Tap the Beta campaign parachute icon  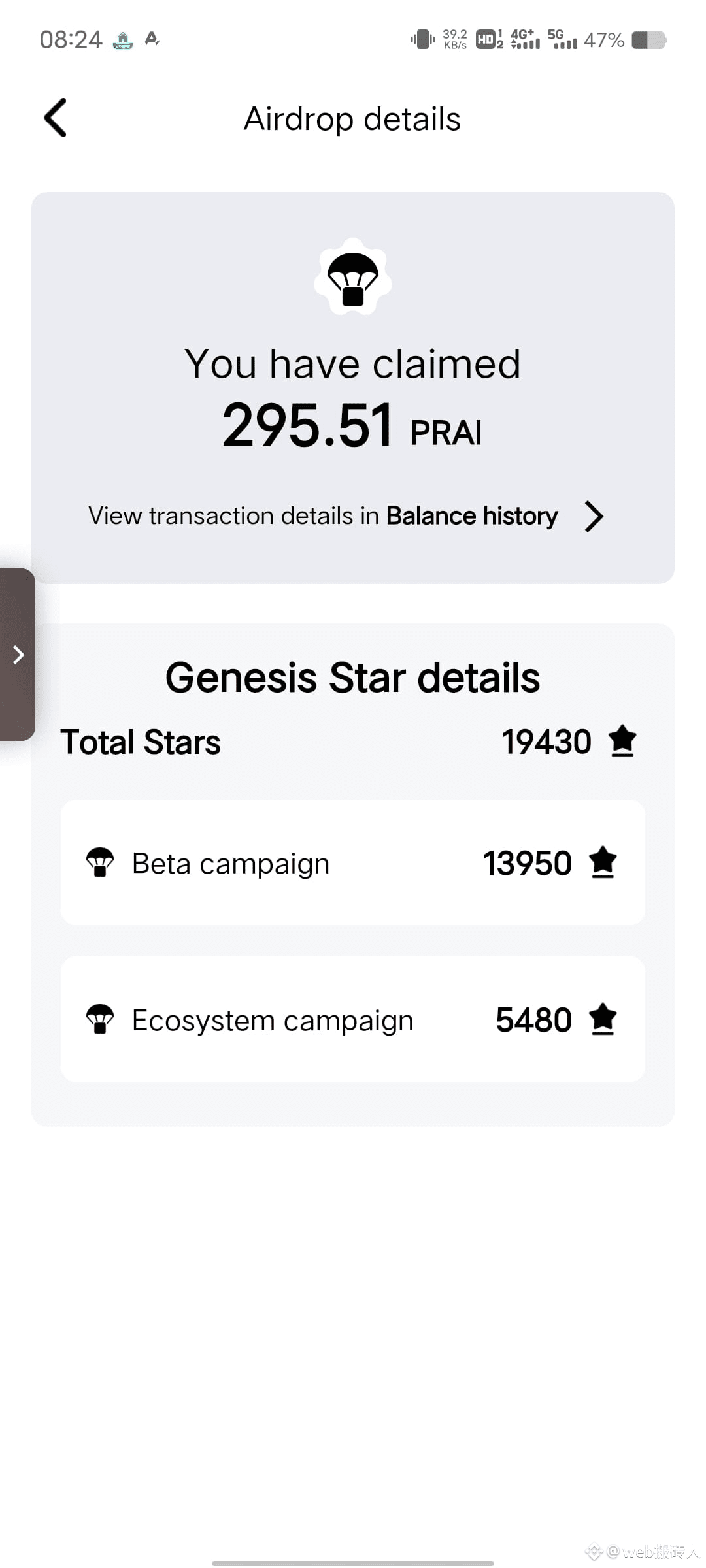(100, 862)
